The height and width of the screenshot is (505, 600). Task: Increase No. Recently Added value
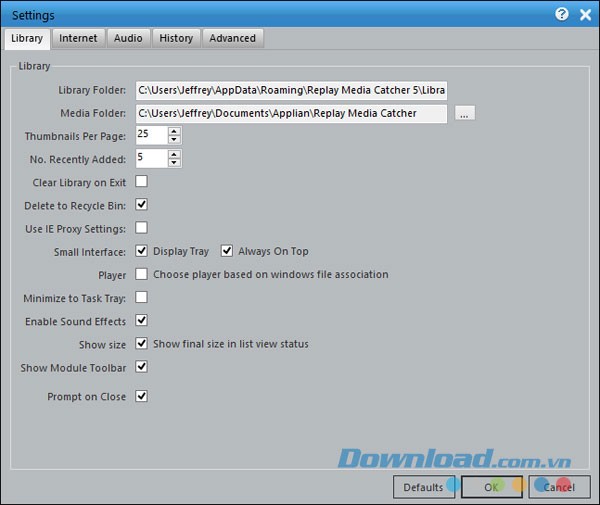[x=174, y=154]
